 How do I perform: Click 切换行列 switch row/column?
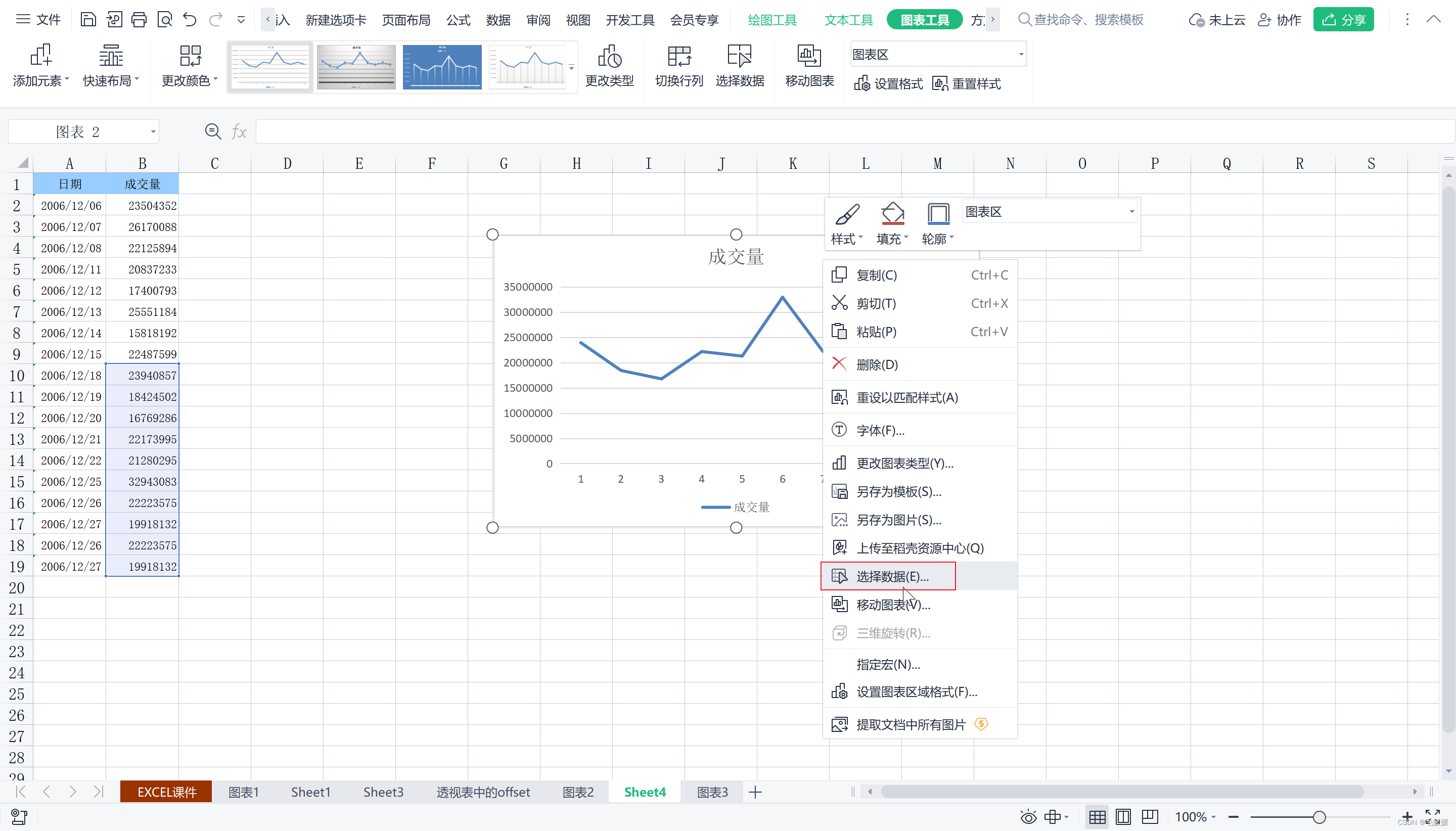click(678, 66)
